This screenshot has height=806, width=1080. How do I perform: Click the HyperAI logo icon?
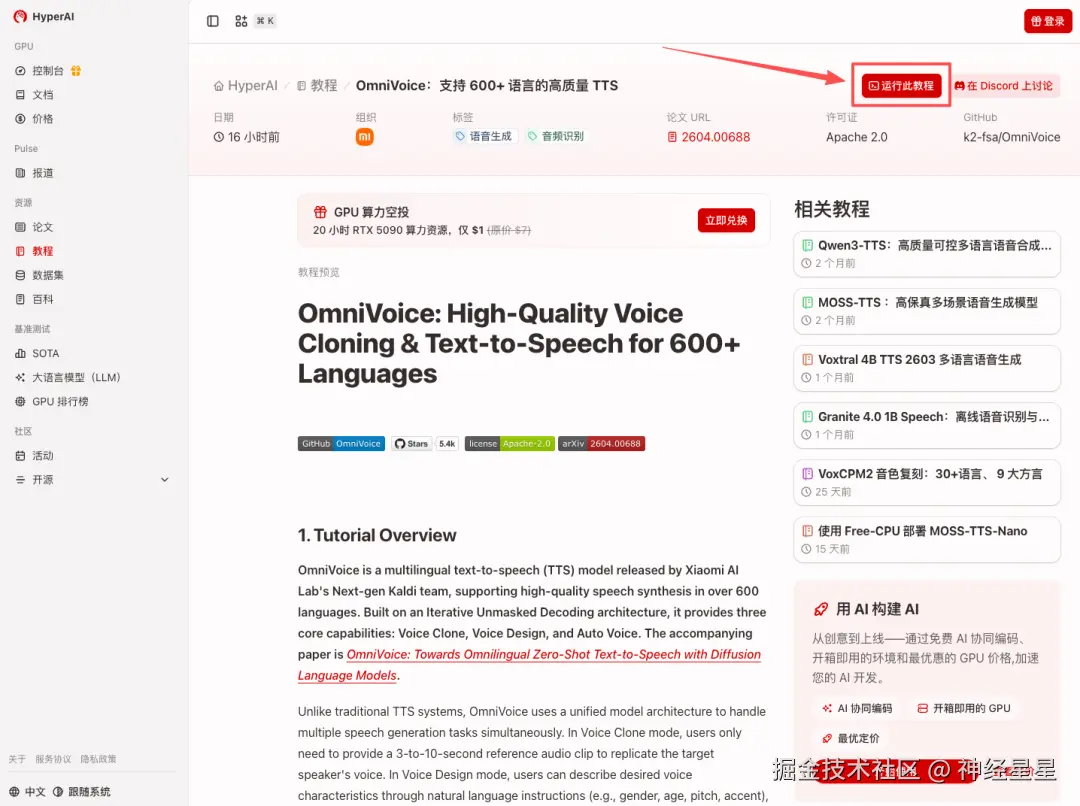[20, 17]
